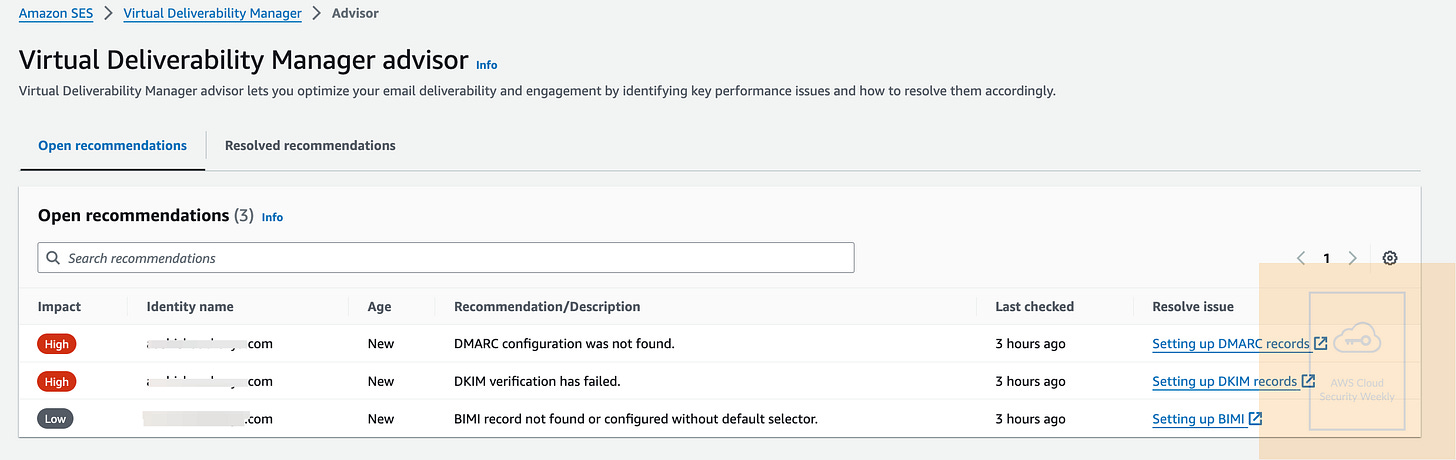Screen dimensions: 1456x460
Task: Switch to Resolved recommendations tab
Action: pyautogui.click(x=310, y=145)
